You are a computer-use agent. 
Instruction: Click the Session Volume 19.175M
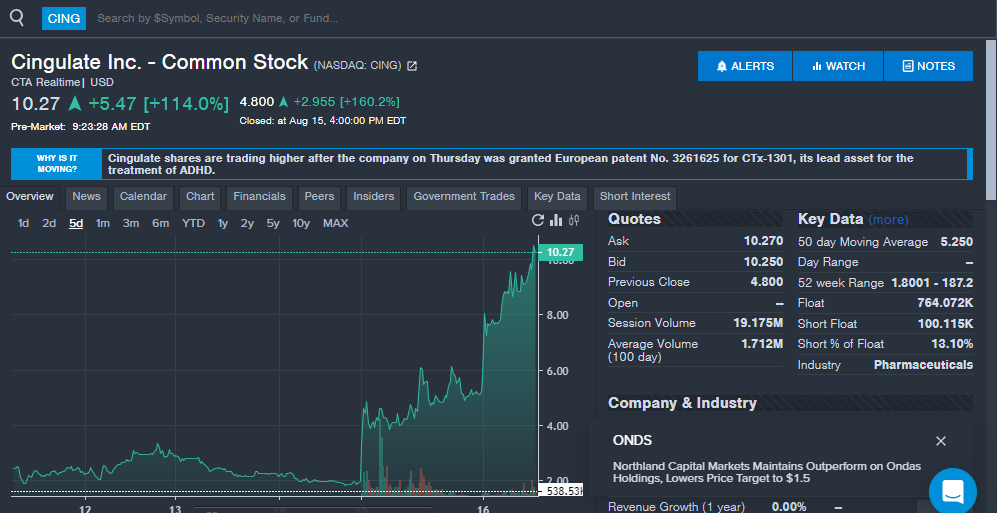click(758, 323)
